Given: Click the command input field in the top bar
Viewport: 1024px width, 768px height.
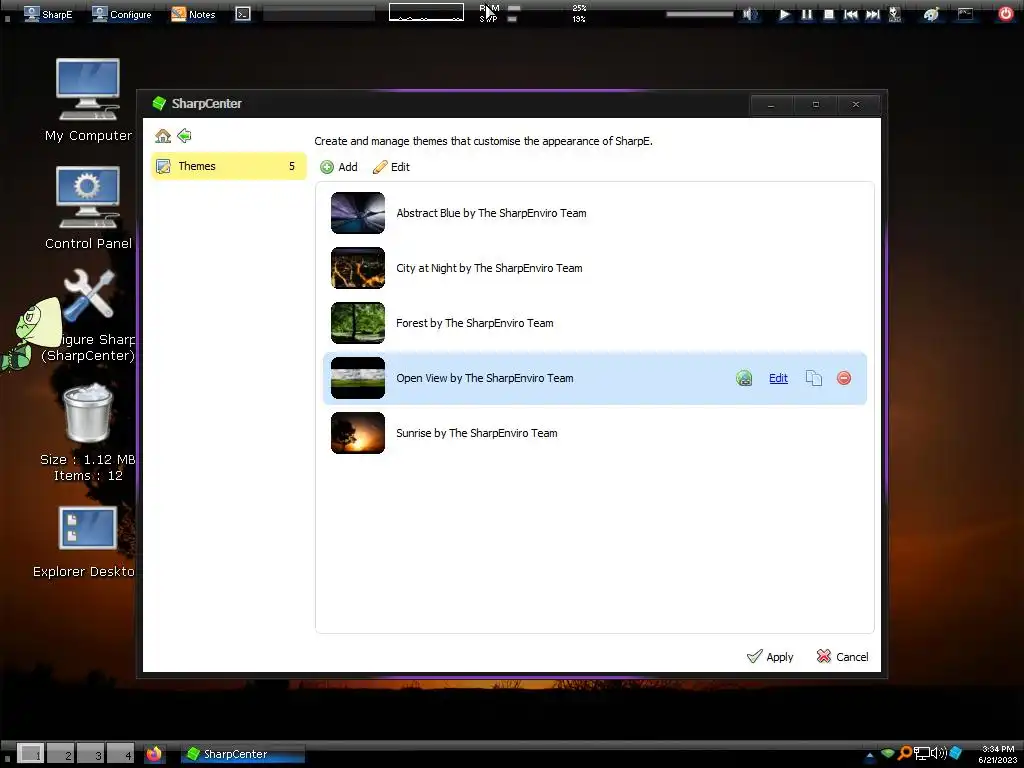Looking at the screenshot, I should 319,14.
